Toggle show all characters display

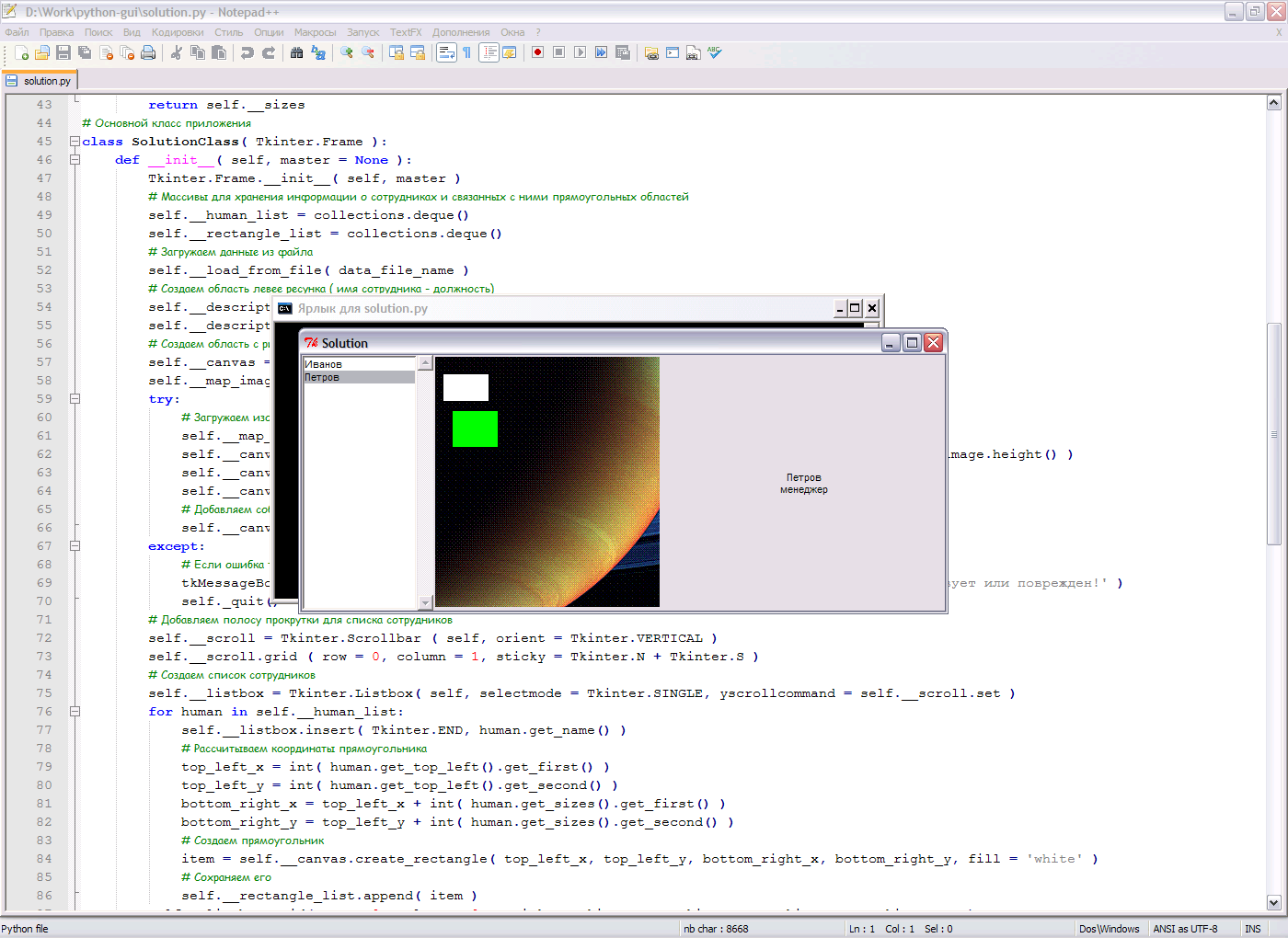(468, 52)
